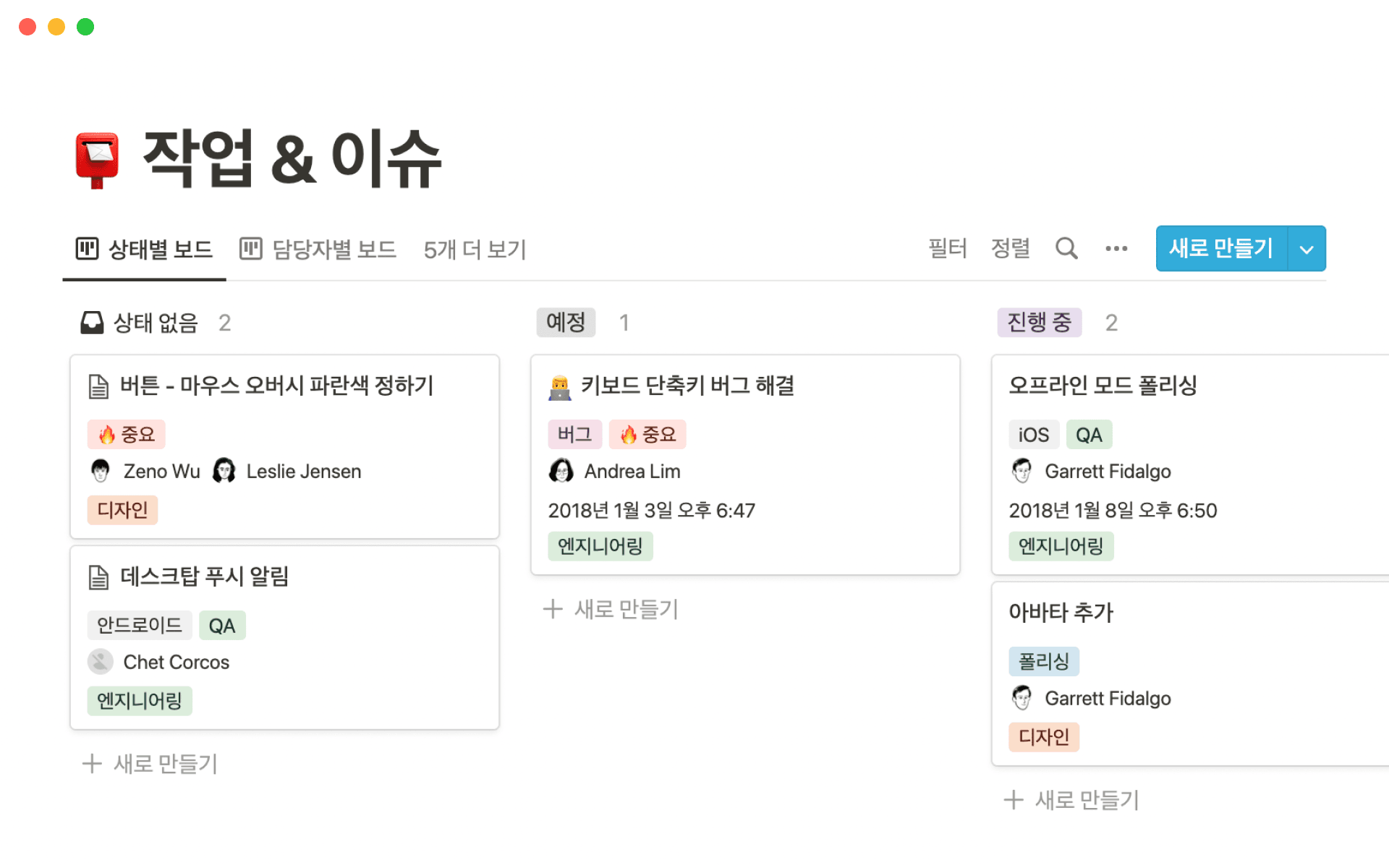Click plus icon under 예정 column
Image resolution: width=1389 pixels, height=868 pixels.
click(x=553, y=609)
